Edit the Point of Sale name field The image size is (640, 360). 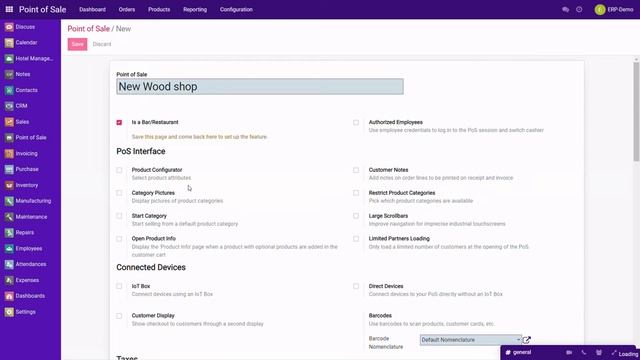pos(260,87)
